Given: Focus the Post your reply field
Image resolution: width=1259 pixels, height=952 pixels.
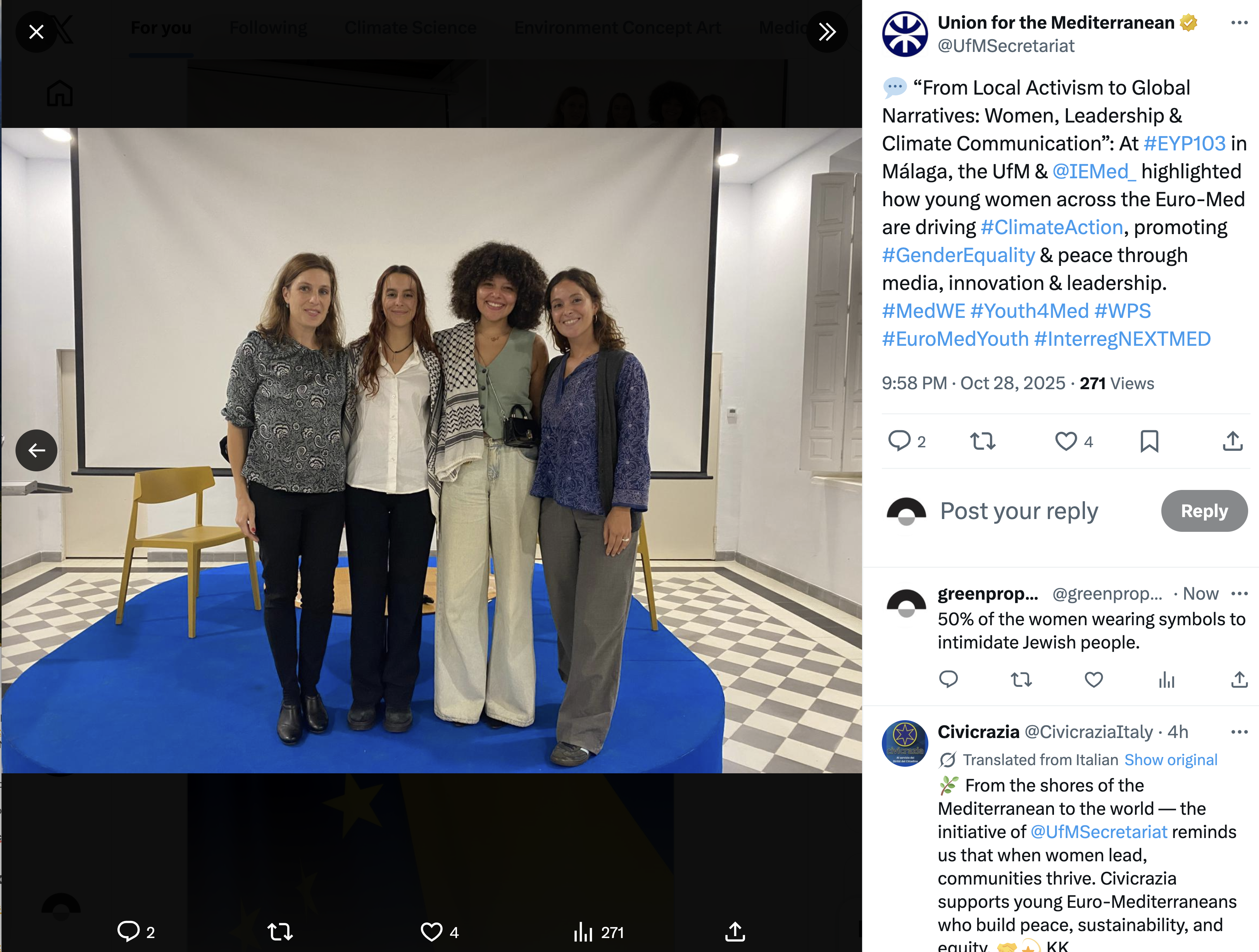Looking at the screenshot, I should pos(1019,511).
